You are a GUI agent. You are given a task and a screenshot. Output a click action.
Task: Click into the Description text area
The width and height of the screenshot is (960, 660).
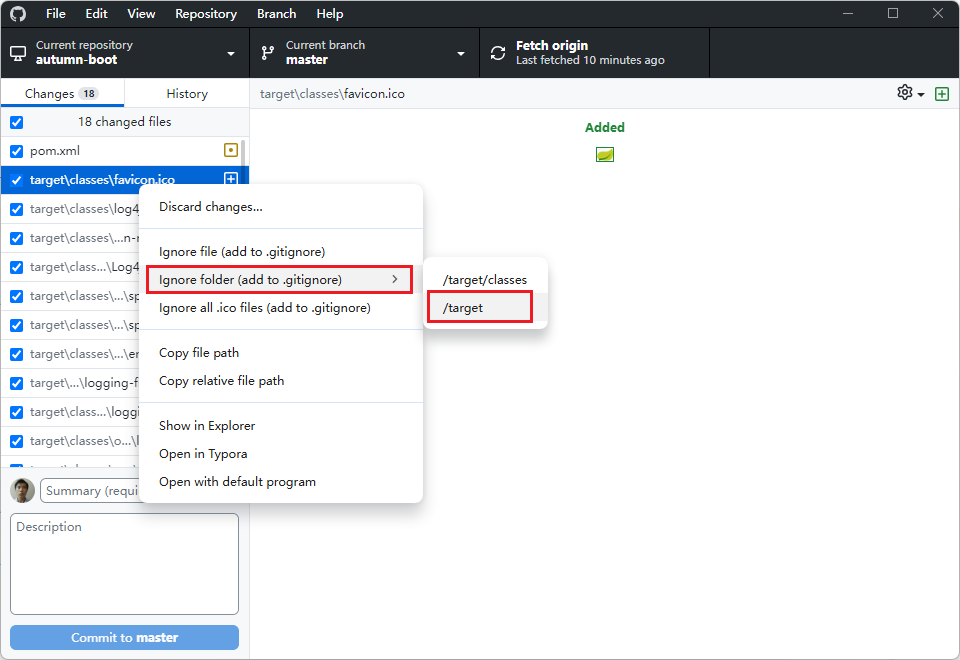124,564
